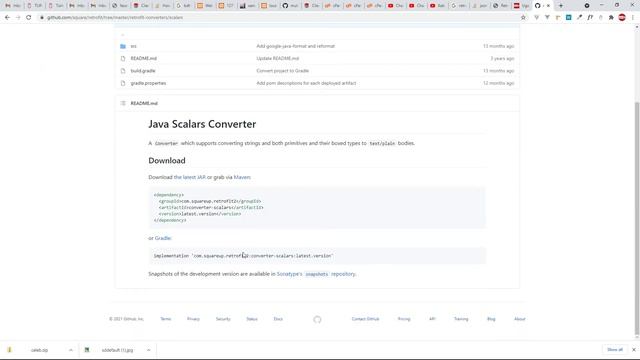Switch to the first browser tab

pos(12,6)
